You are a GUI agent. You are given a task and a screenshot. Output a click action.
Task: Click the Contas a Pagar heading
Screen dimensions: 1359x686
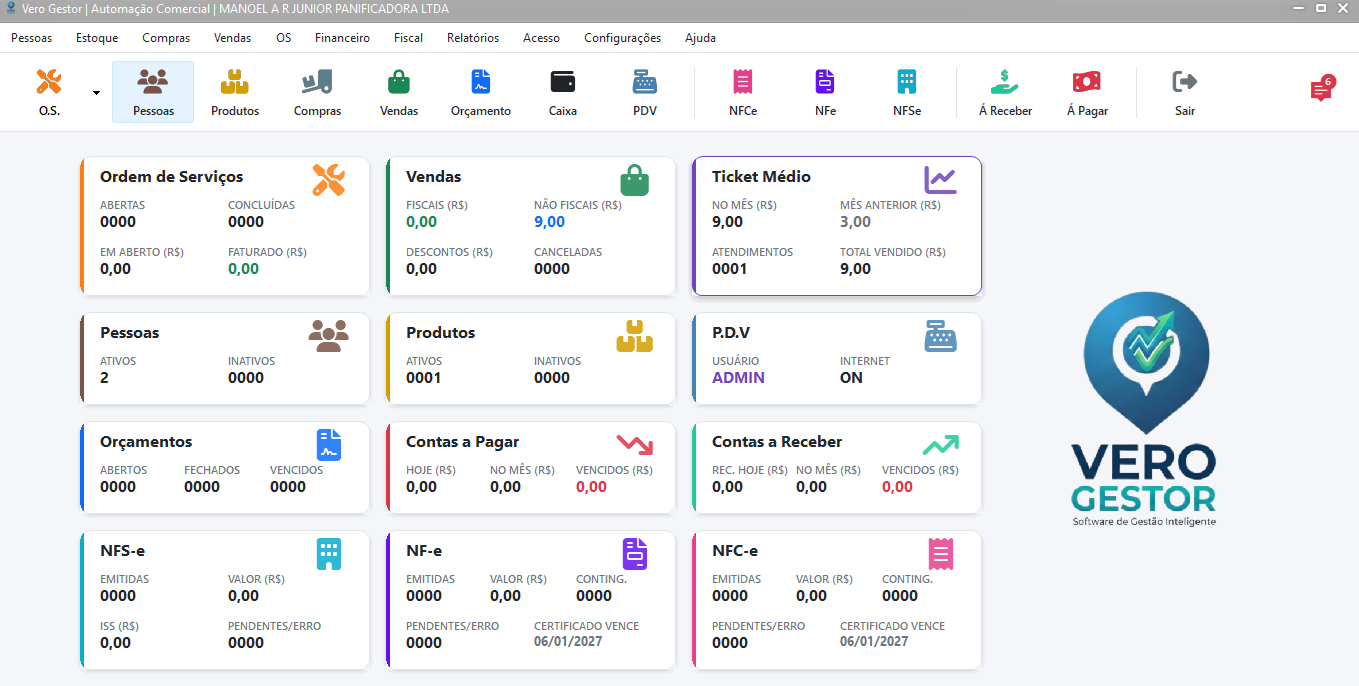click(463, 441)
